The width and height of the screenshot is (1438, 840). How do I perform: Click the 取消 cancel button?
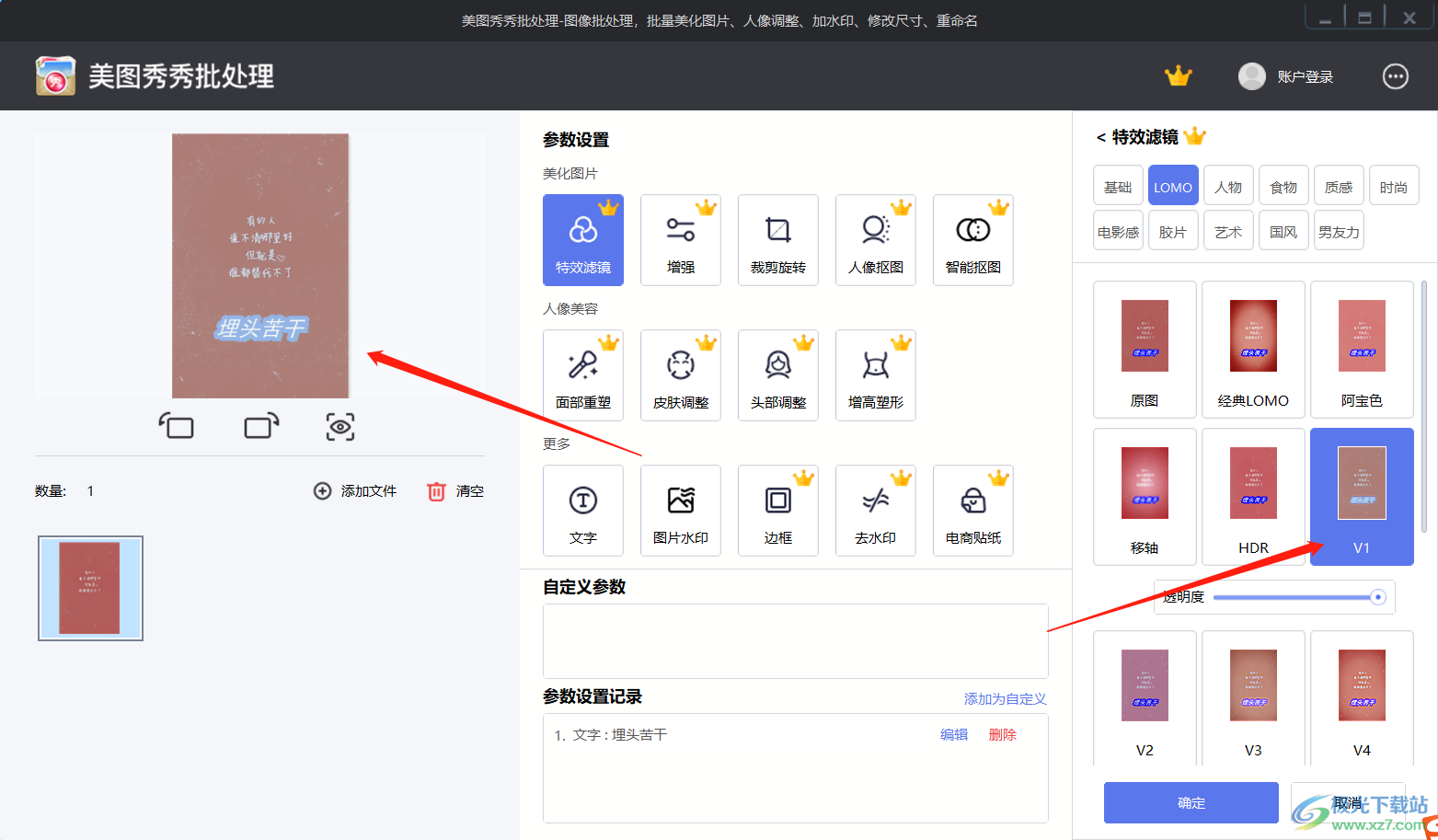point(1348,802)
